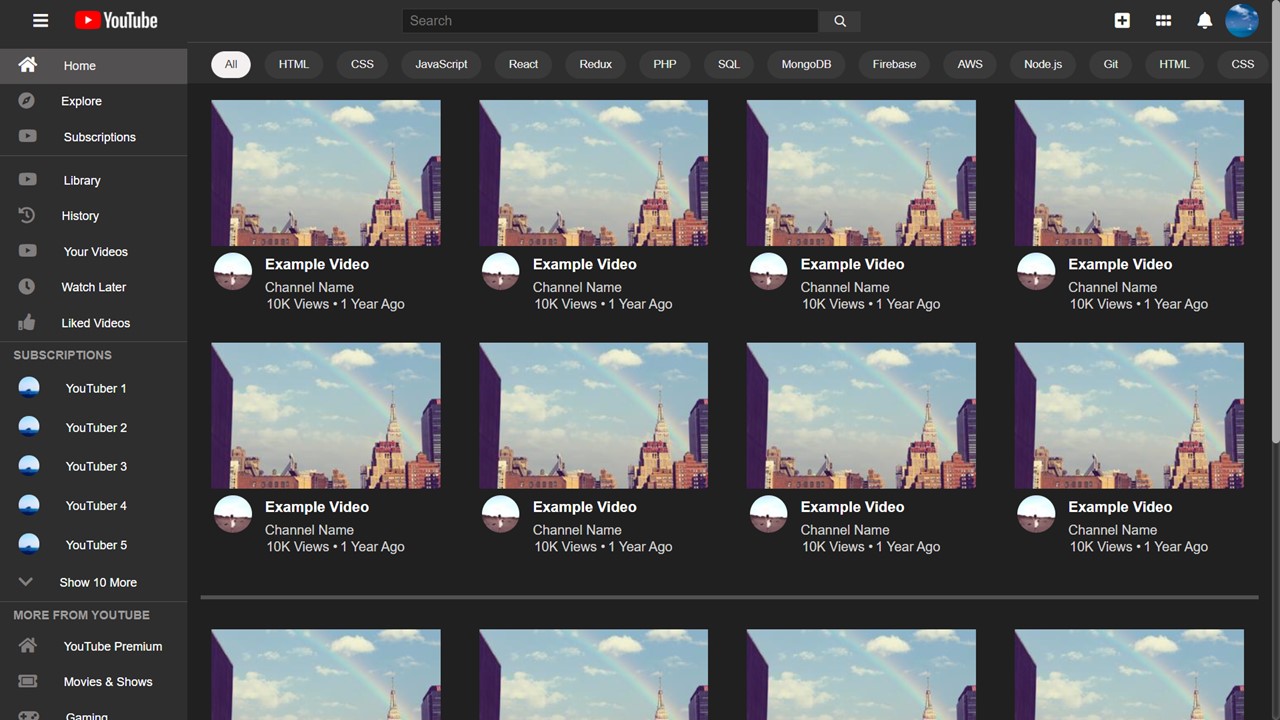
Task: Open the notifications bell
Action: pyautogui.click(x=1205, y=20)
